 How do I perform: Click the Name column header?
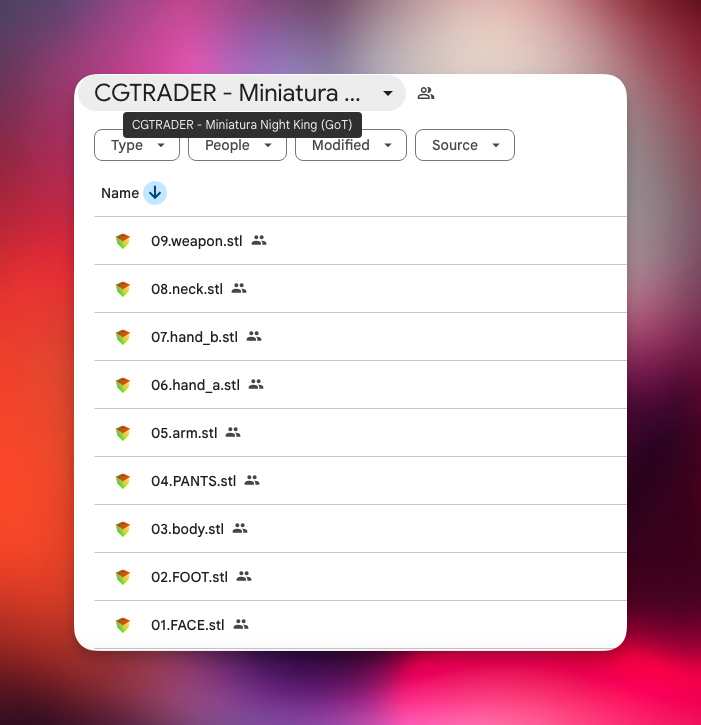click(x=120, y=193)
